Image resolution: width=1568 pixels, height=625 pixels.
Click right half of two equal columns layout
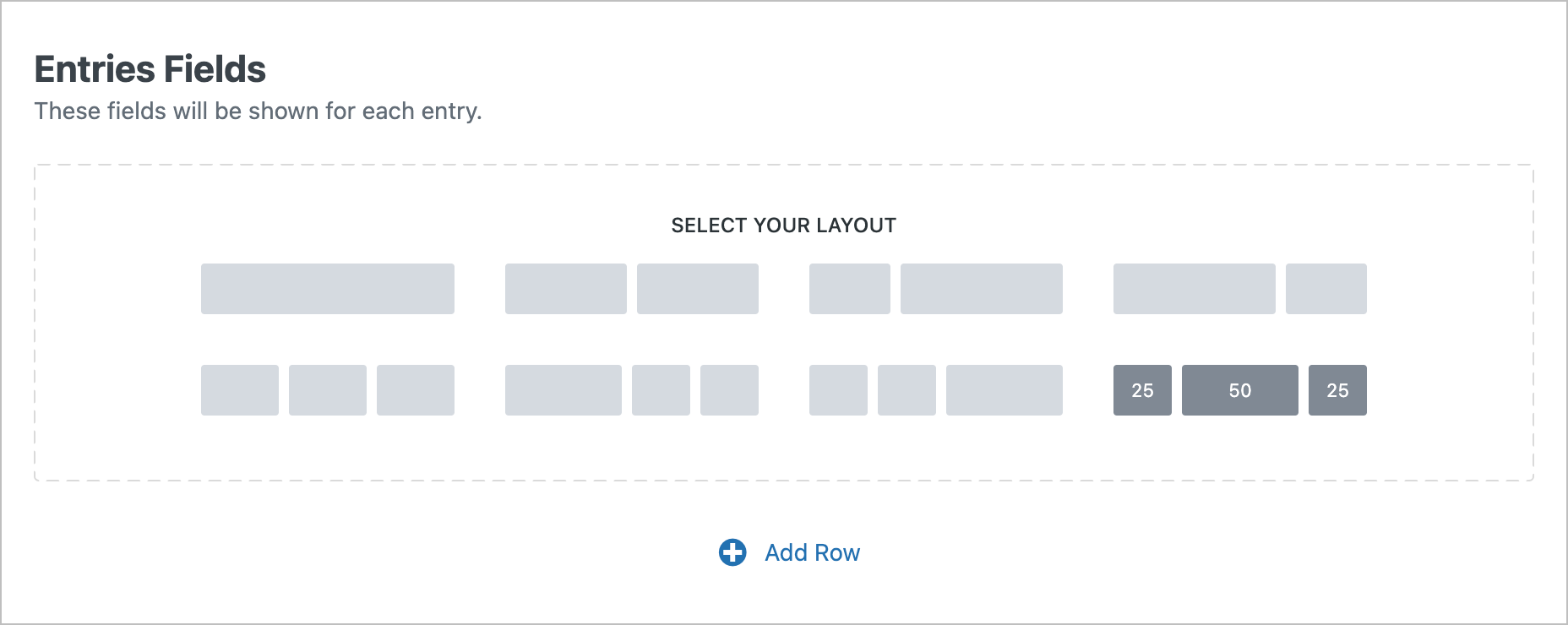(x=697, y=289)
